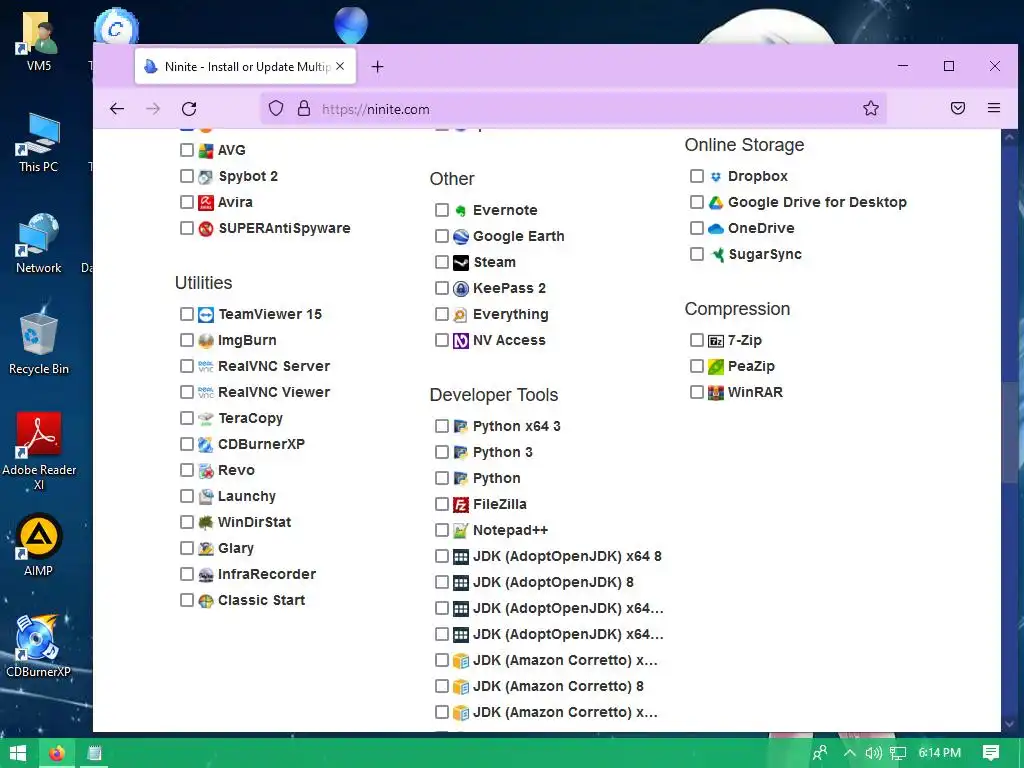1024x768 pixels.
Task: Click Firefox icon in the taskbar
Action: (57, 753)
